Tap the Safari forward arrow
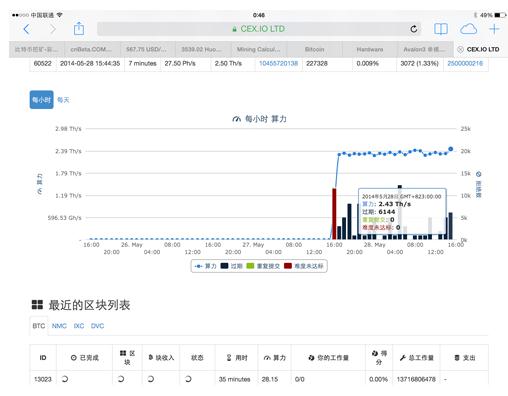Image resolution: width=508 pixels, height=396 pixels. coord(52,29)
